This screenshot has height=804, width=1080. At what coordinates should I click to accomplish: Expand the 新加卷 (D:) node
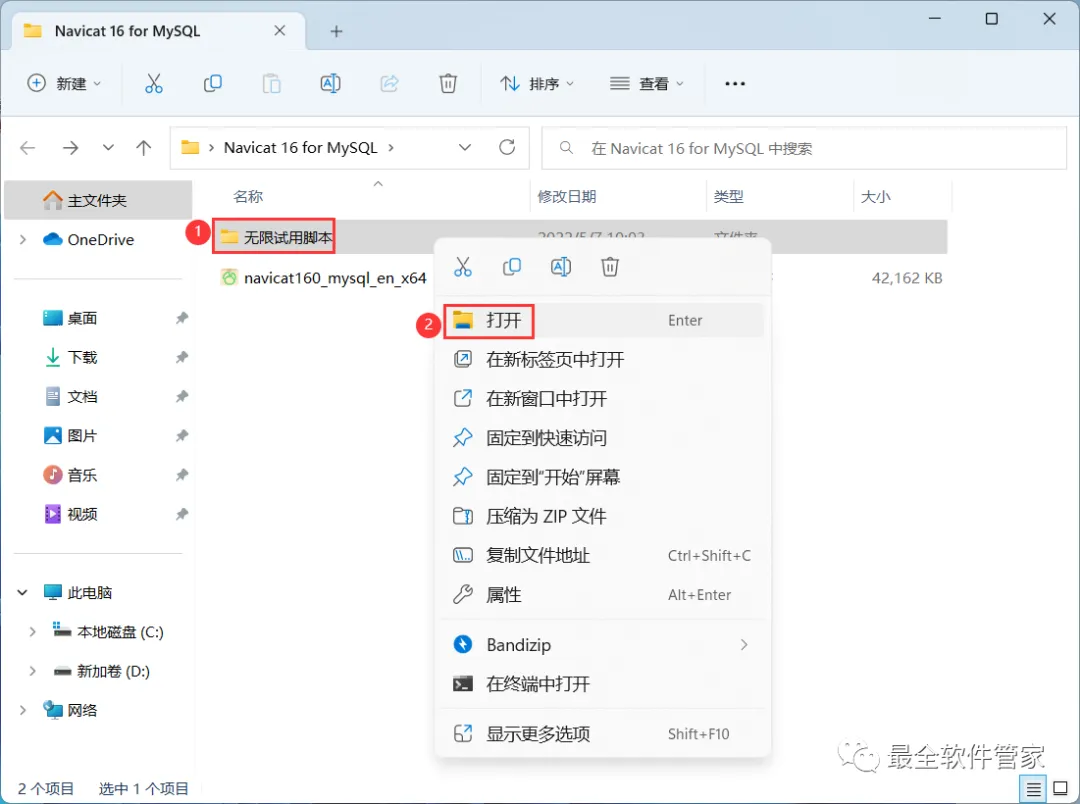click(x=32, y=671)
